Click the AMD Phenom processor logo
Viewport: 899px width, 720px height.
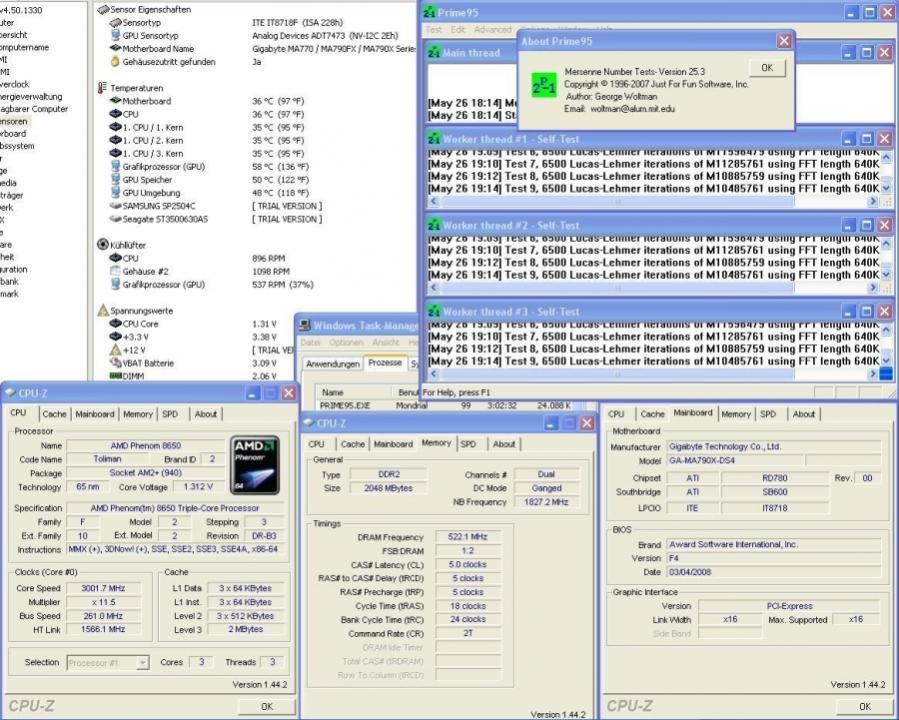255,465
